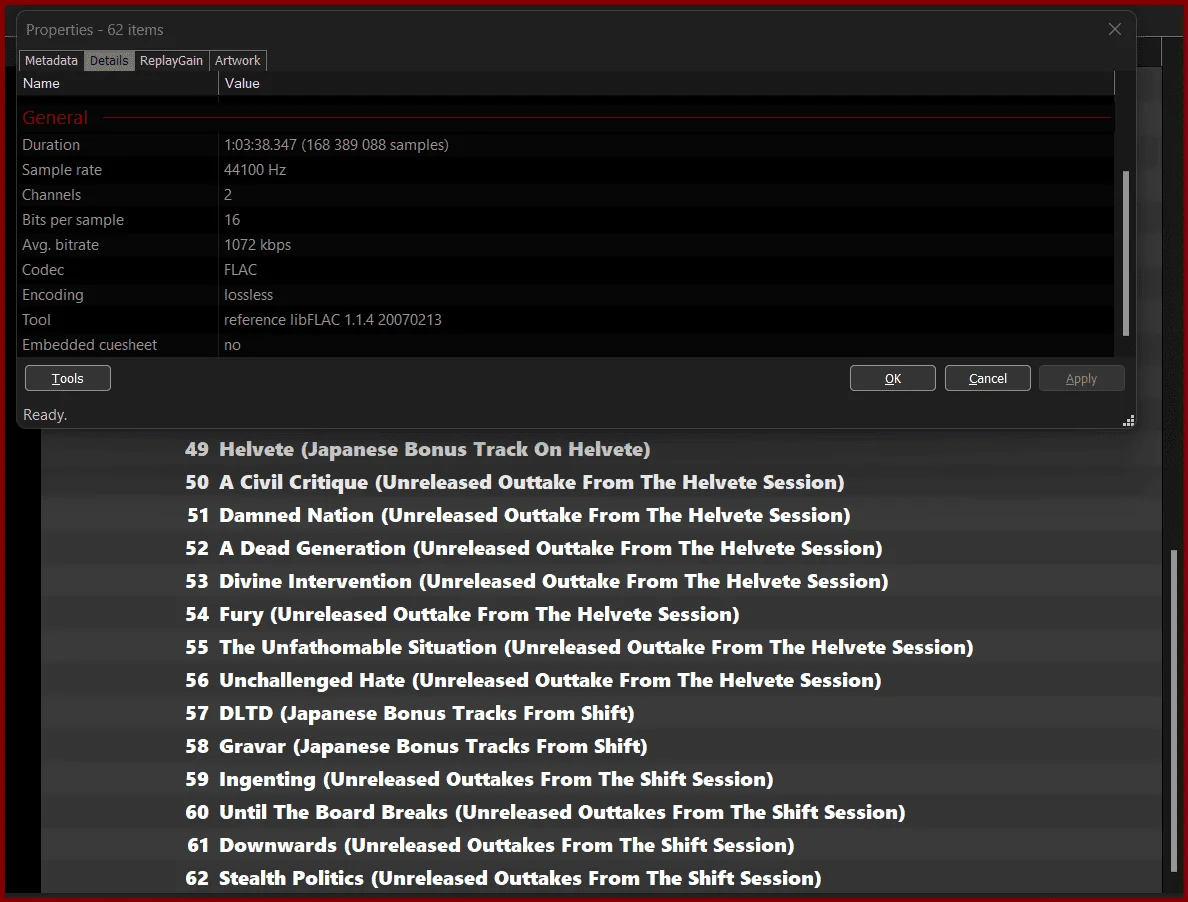This screenshot has height=902, width=1188.
Task: Select the Channels row
Action: pyautogui.click(x=566, y=195)
